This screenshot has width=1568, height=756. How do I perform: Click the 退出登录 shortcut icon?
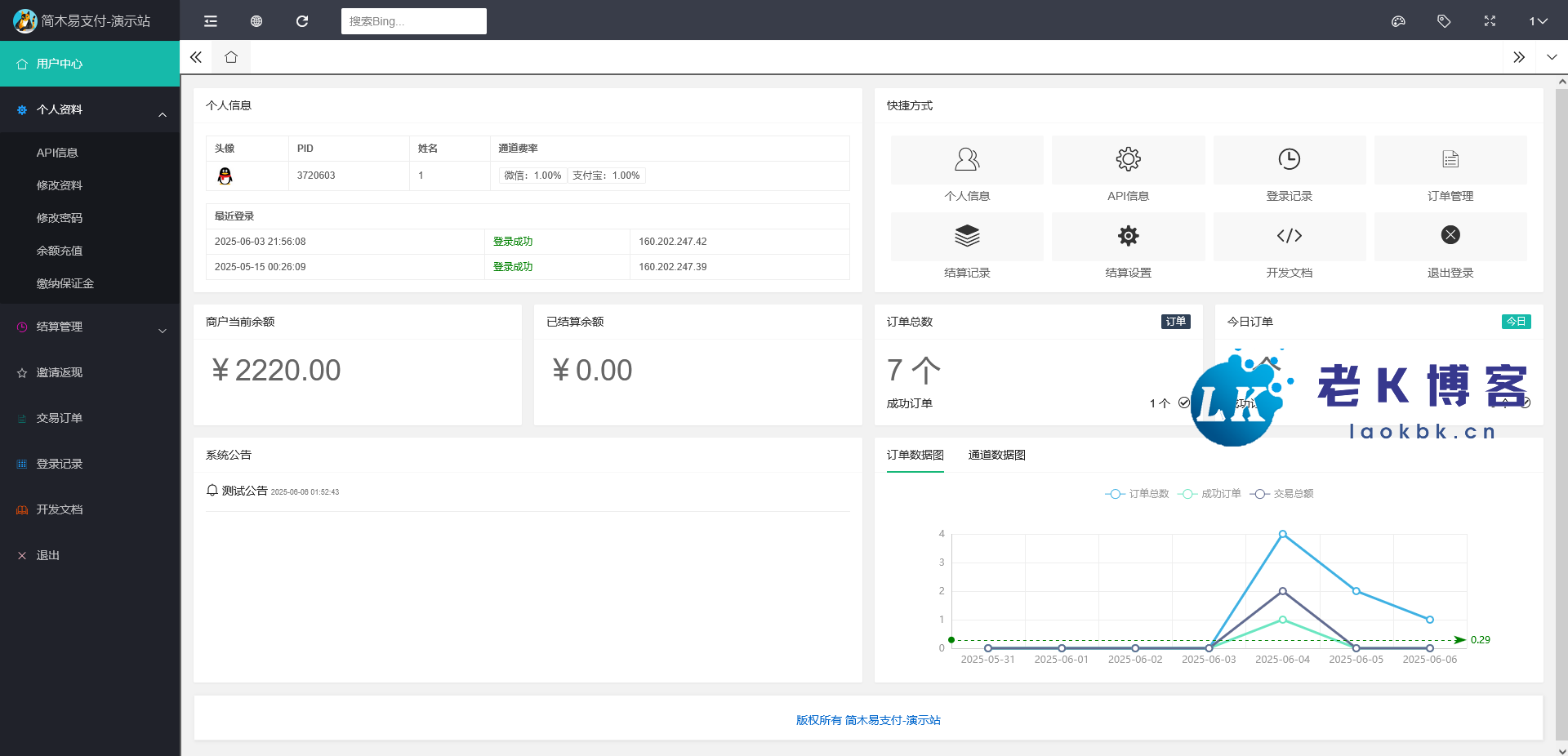click(1450, 237)
